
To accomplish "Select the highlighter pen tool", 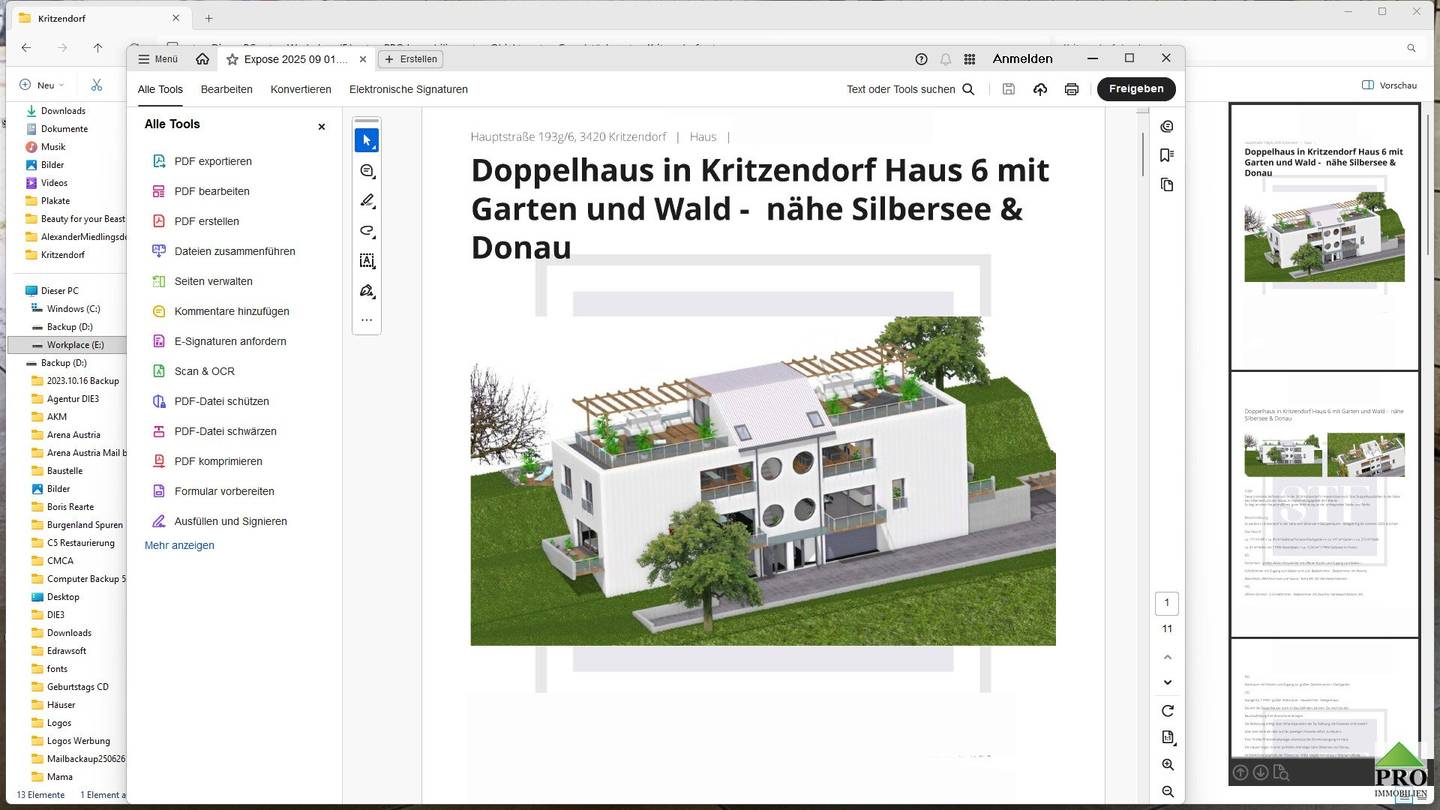I will click(367, 201).
